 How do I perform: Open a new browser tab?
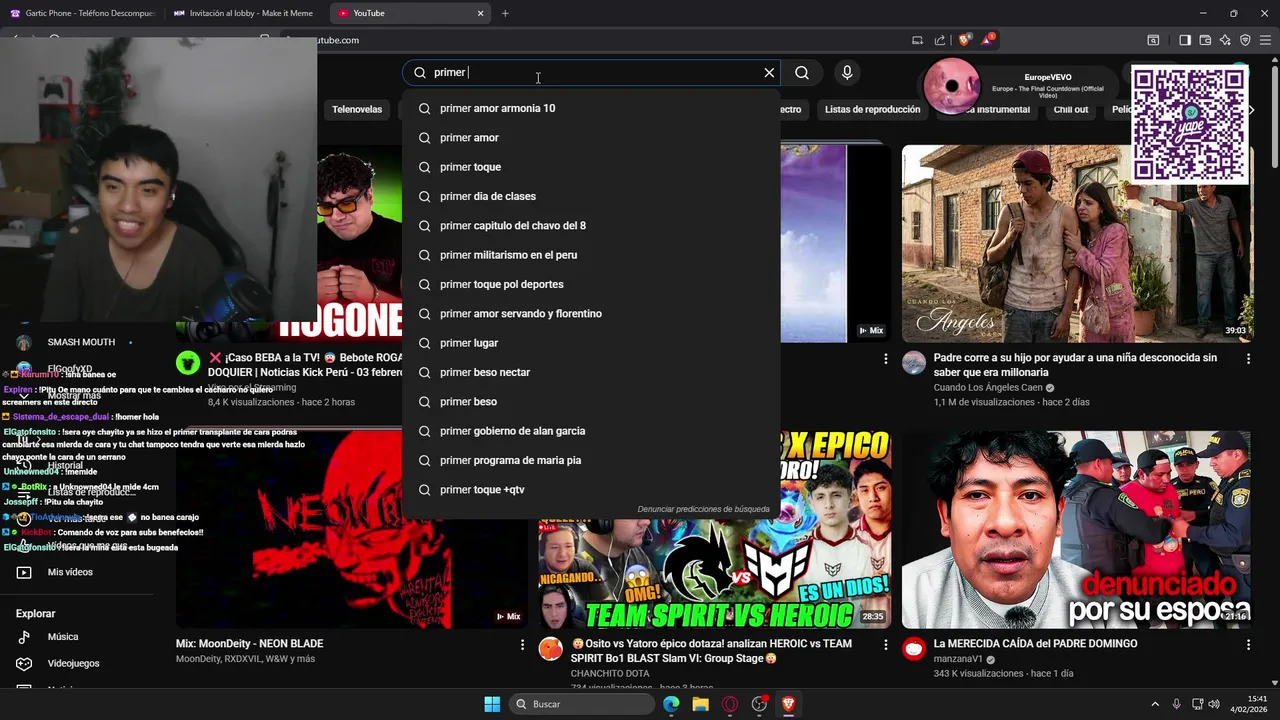click(505, 13)
